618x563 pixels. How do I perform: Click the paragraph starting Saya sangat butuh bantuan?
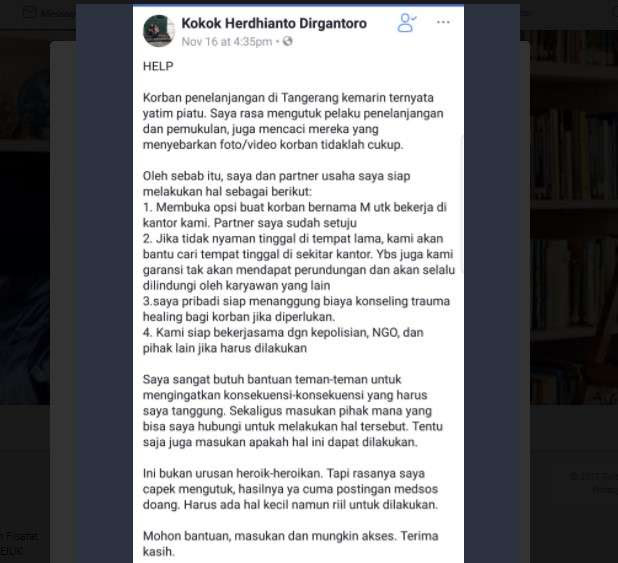point(293,410)
